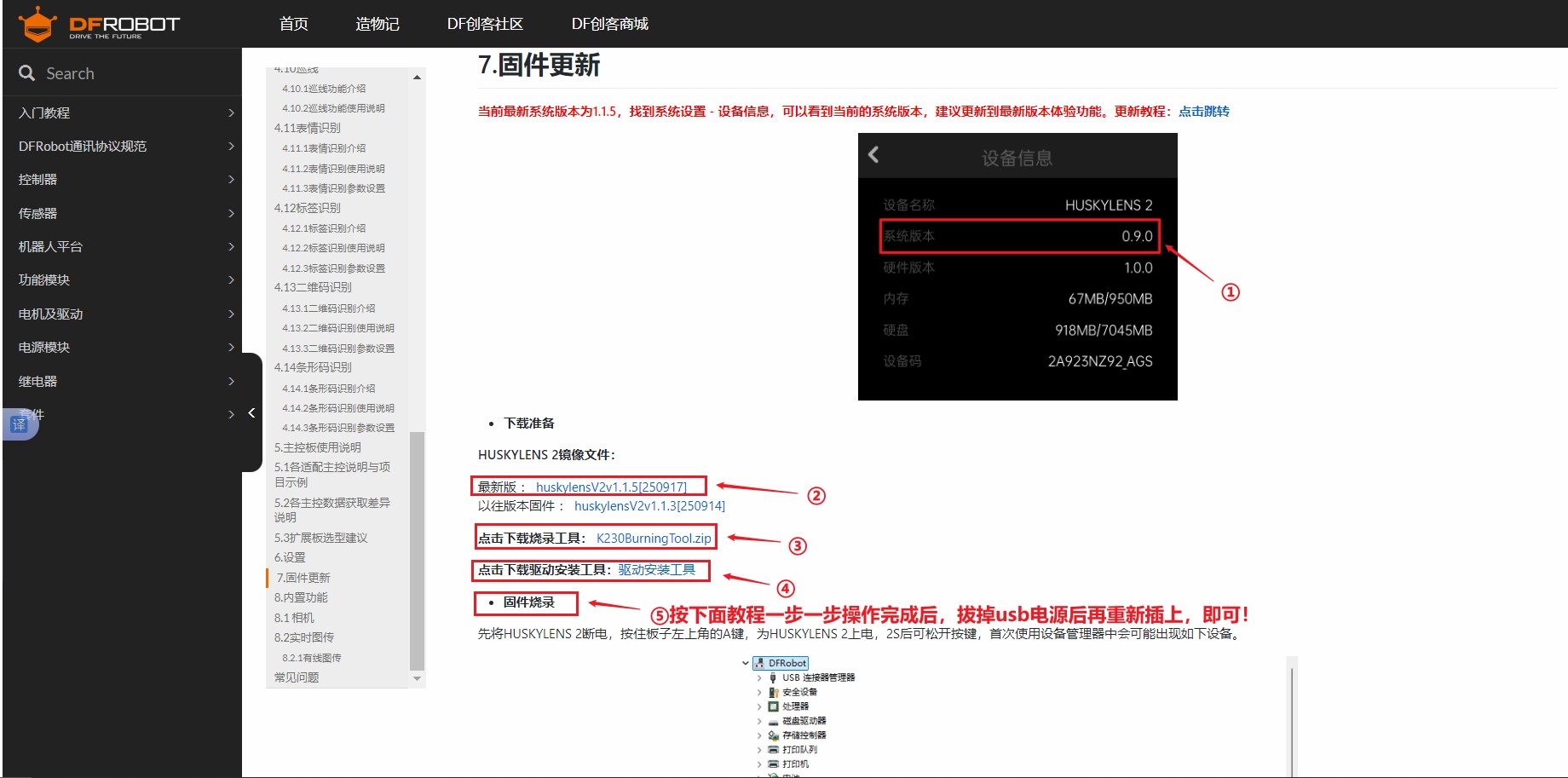Screen dimensions: 1568x778
Task: Go to 4.11.3表情识别参数设置
Action: (x=333, y=188)
